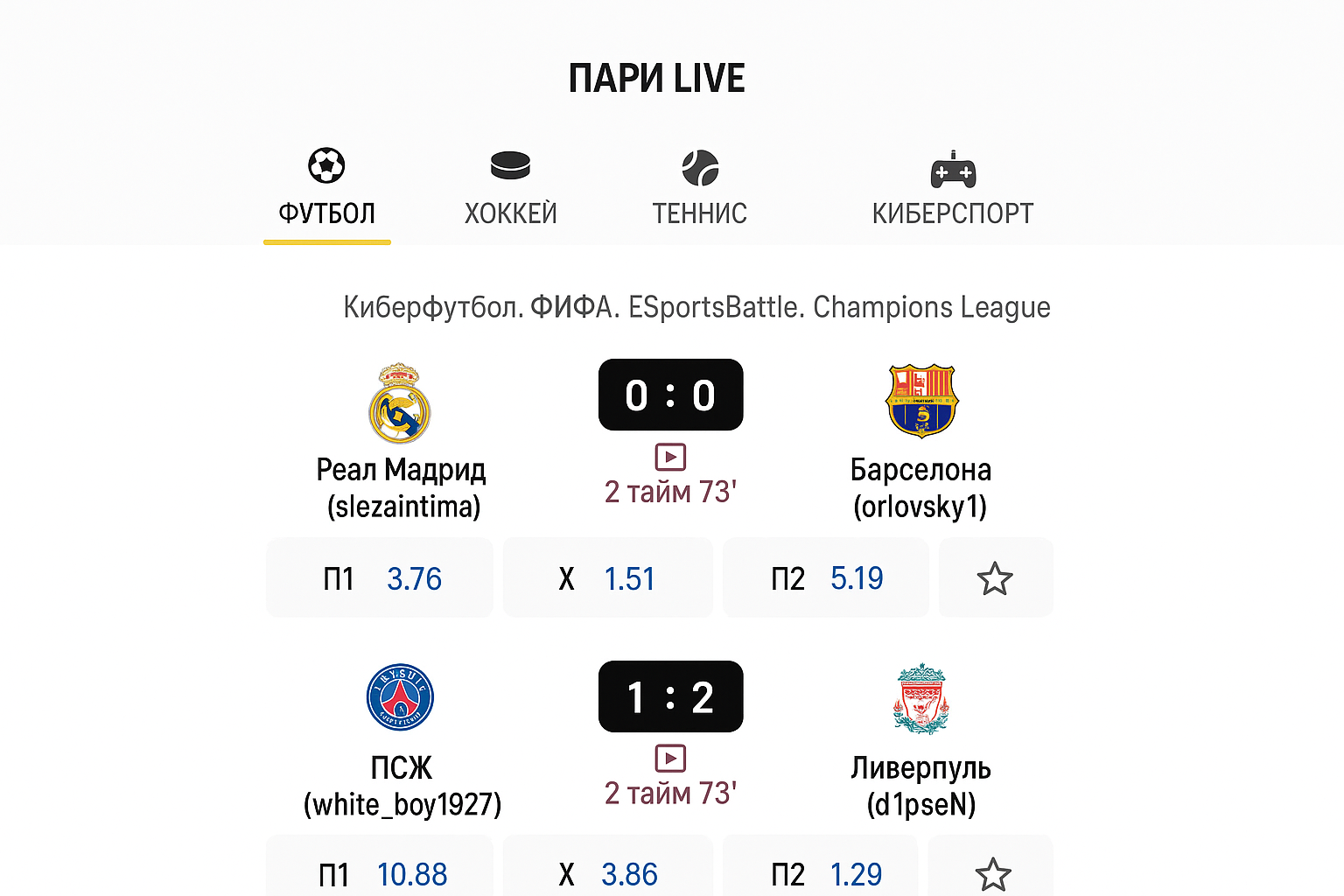The height and width of the screenshot is (896, 1344).
Task: Open the КИБЕРСПОРТ tab
Action: click(x=953, y=213)
